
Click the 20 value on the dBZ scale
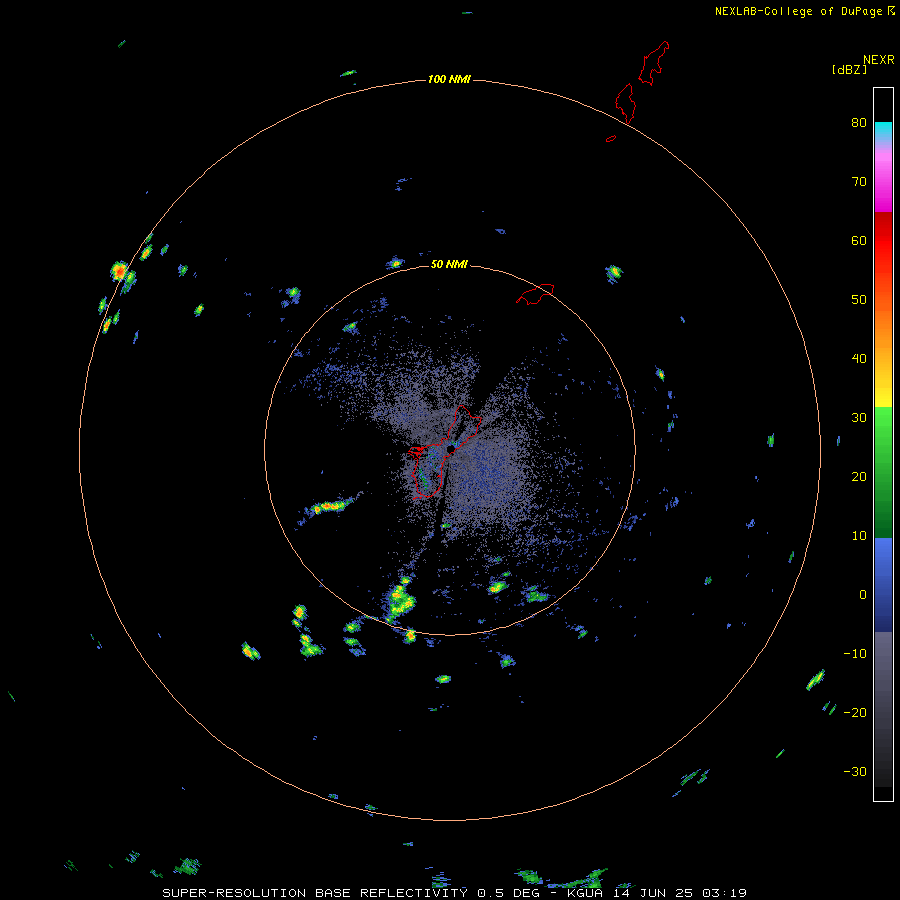[x=859, y=476]
